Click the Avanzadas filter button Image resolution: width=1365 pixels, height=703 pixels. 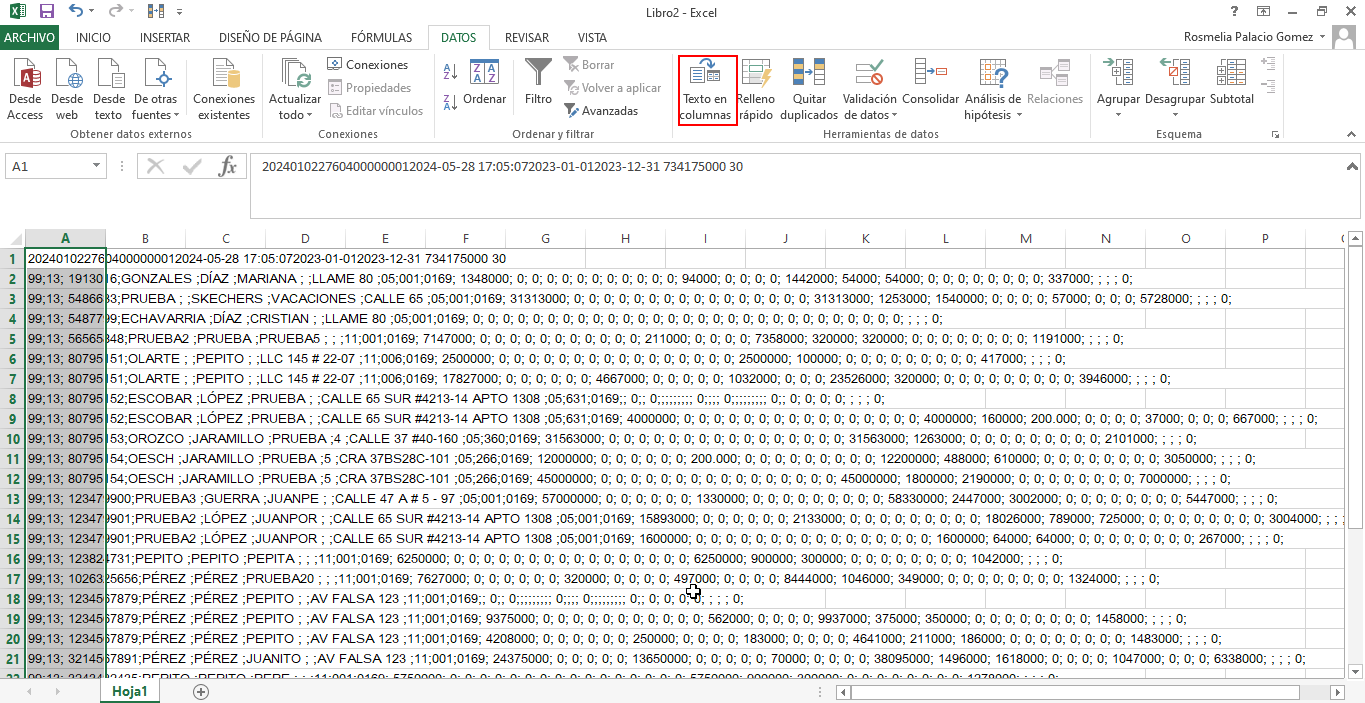601,111
